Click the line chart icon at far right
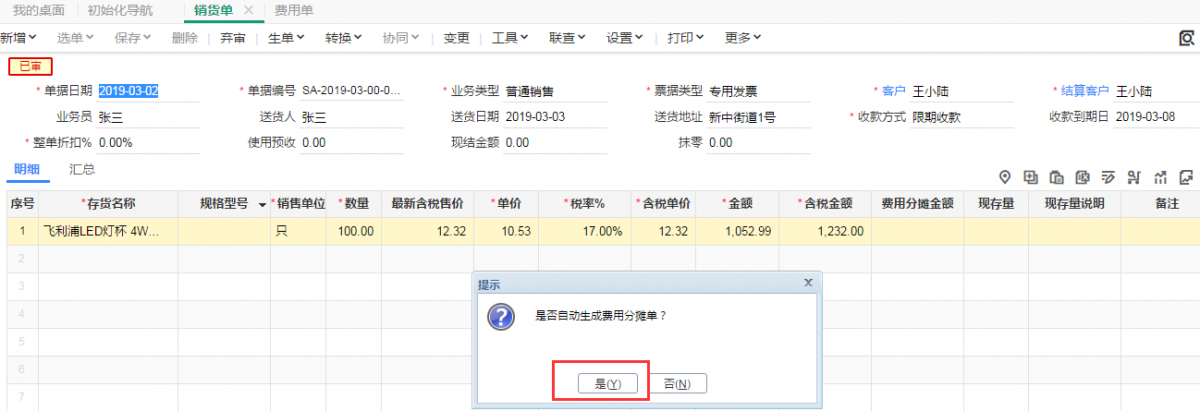Viewport: 1200px width, 411px height. coord(1186,178)
